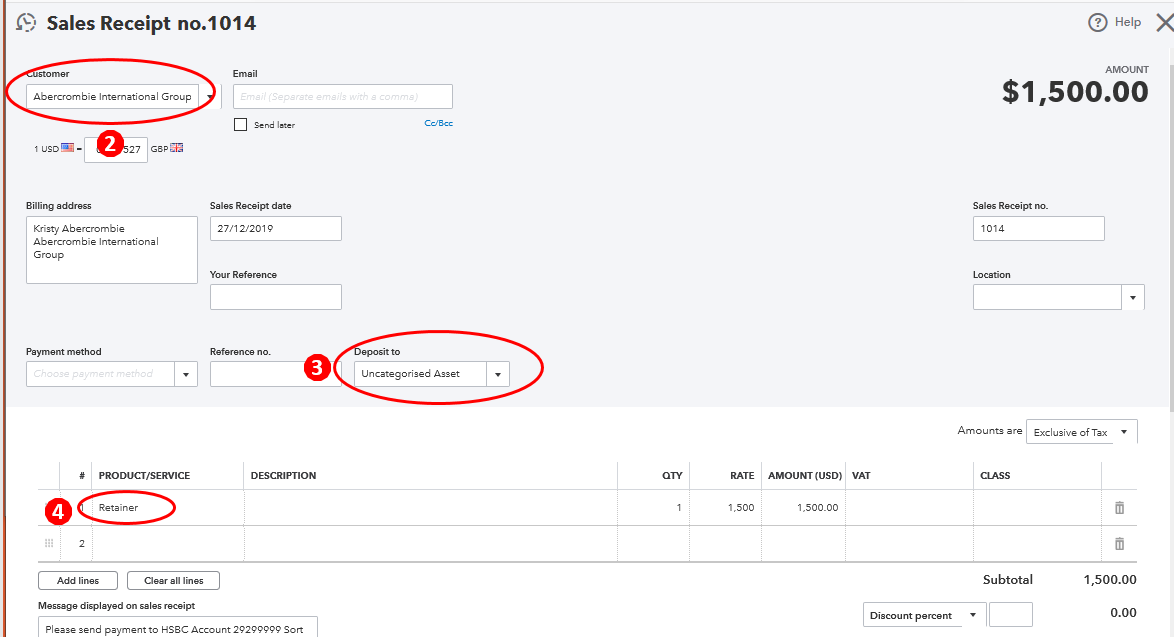Click the Clear all lines button

click(x=173, y=580)
